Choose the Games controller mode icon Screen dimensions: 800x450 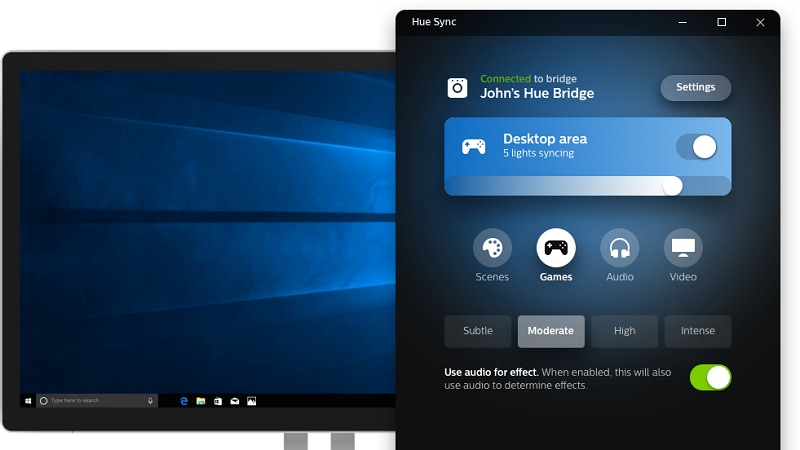coord(556,248)
